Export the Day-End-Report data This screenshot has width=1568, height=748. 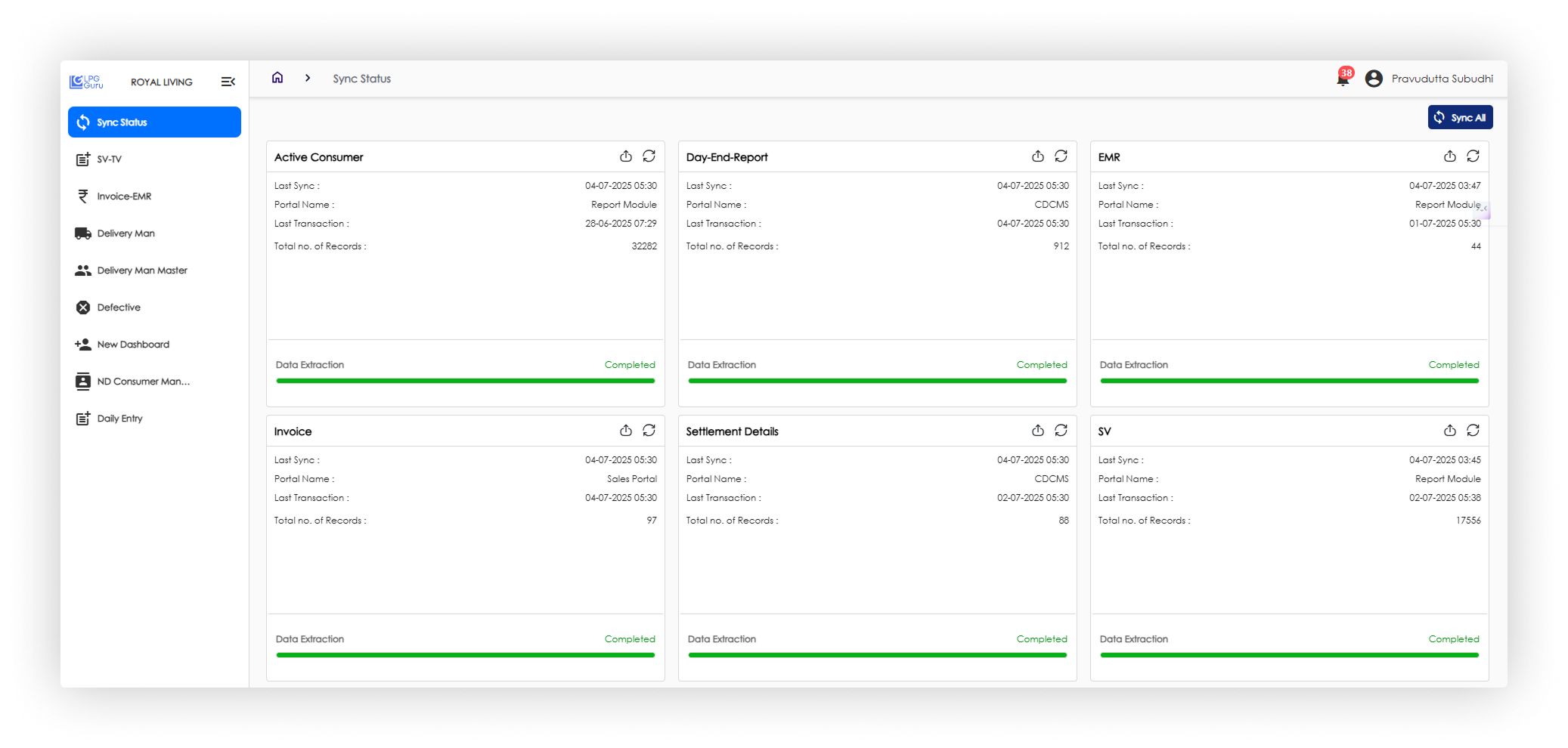pos(1037,156)
